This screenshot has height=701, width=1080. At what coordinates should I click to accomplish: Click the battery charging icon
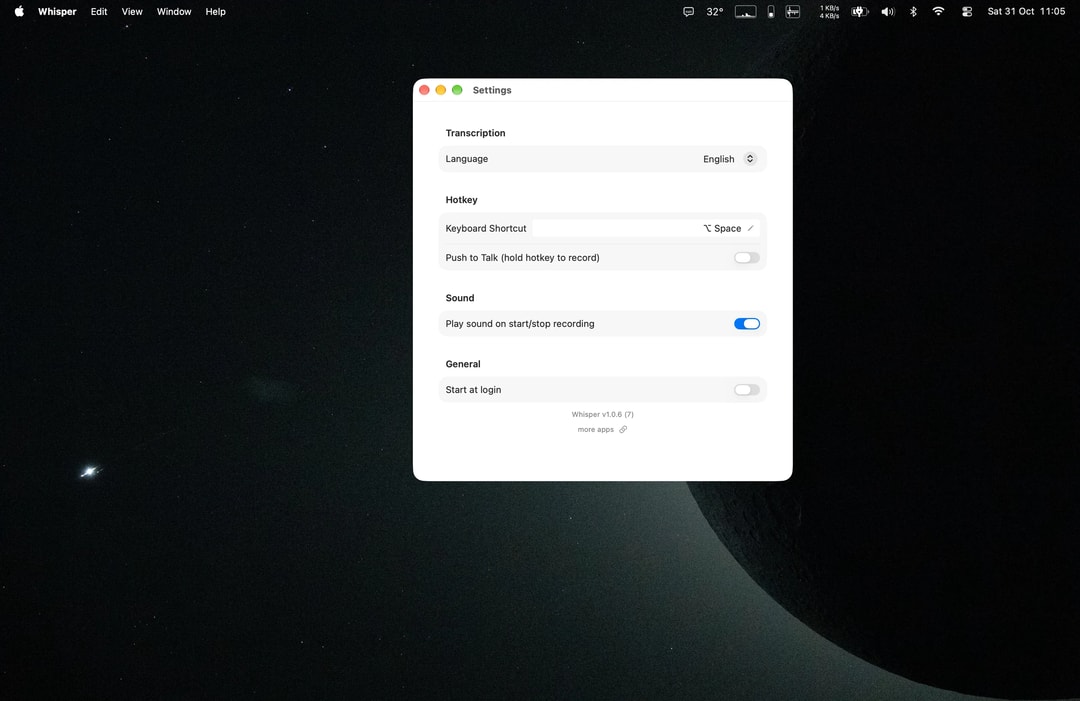pos(860,12)
